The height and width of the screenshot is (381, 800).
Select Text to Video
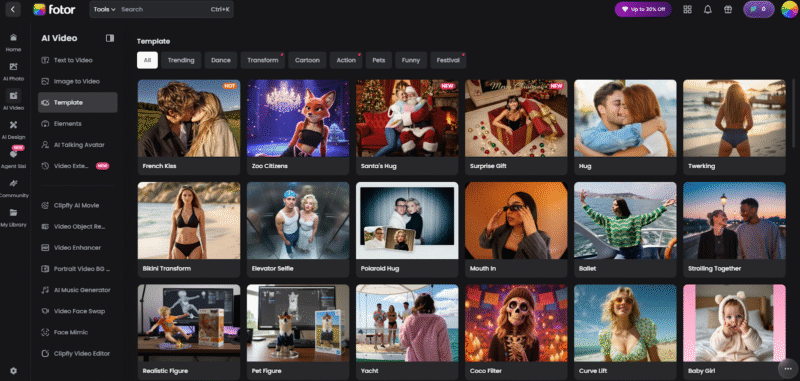78,60
